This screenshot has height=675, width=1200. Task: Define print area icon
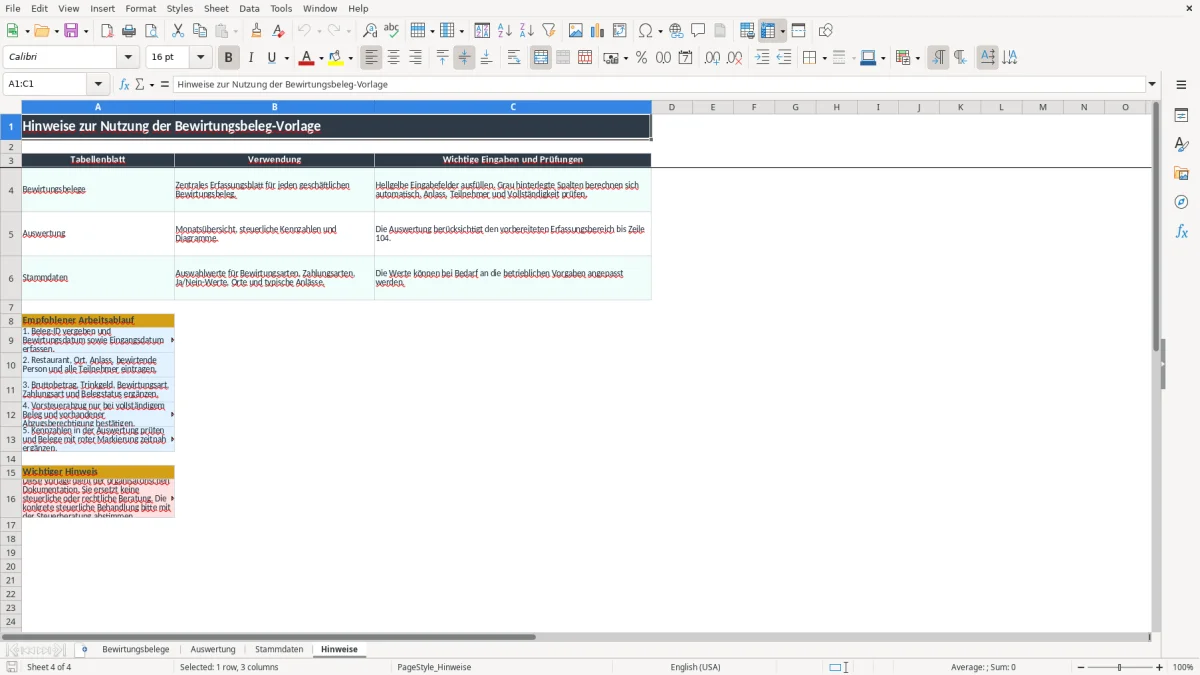748,31
